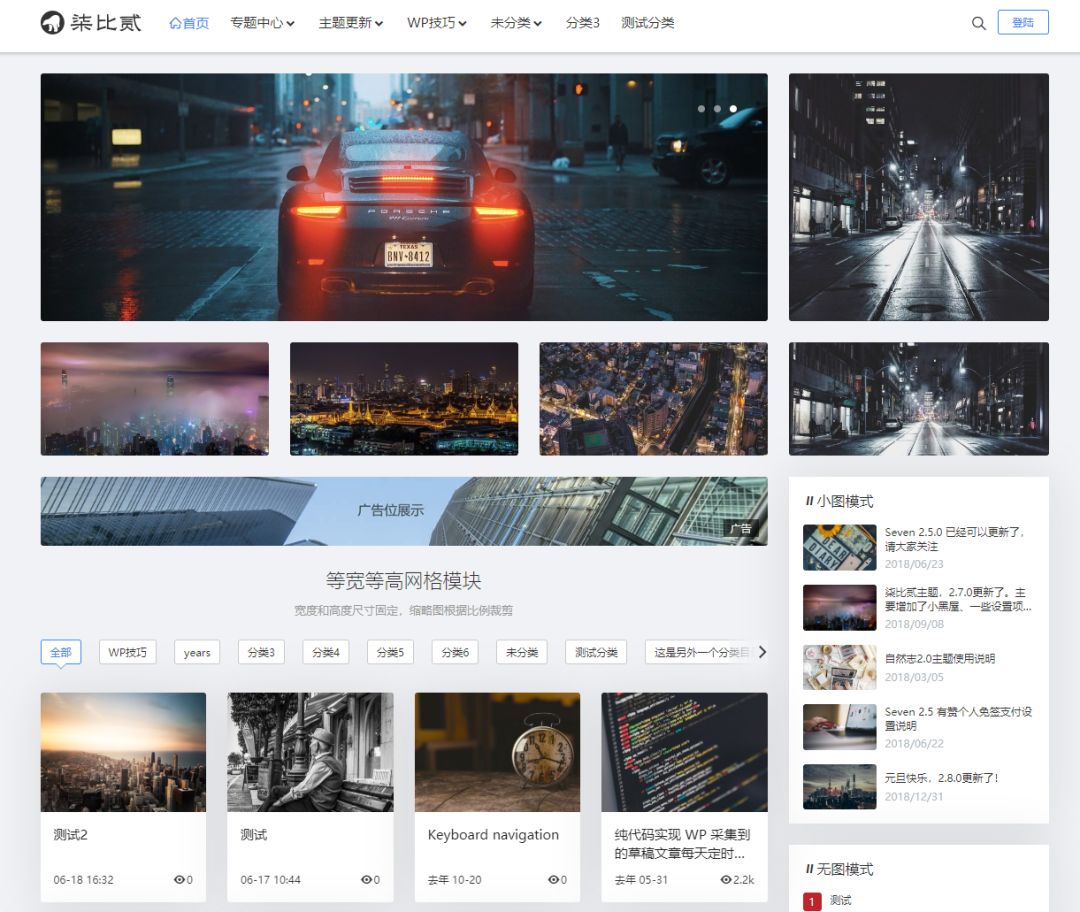This screenshot has width=1080, height=912.
Task: Click the view count eye on 测试2 card
Action: click(x=179, y=880)
